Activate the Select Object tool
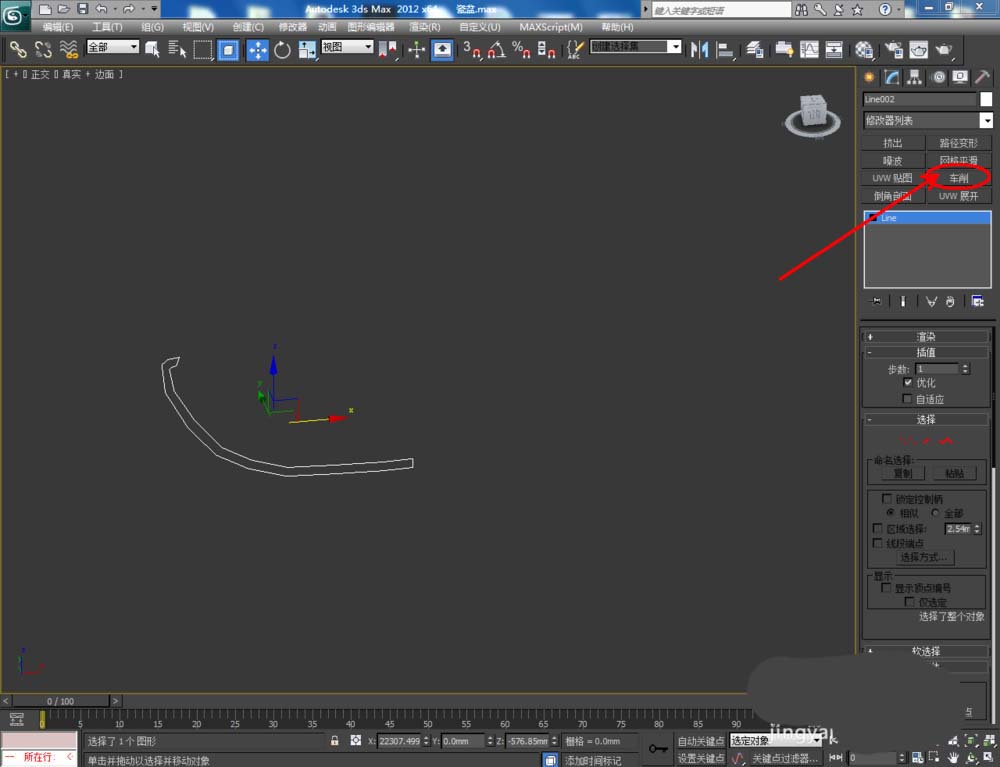Viewport: 1000px width, 767px height. 152,50
